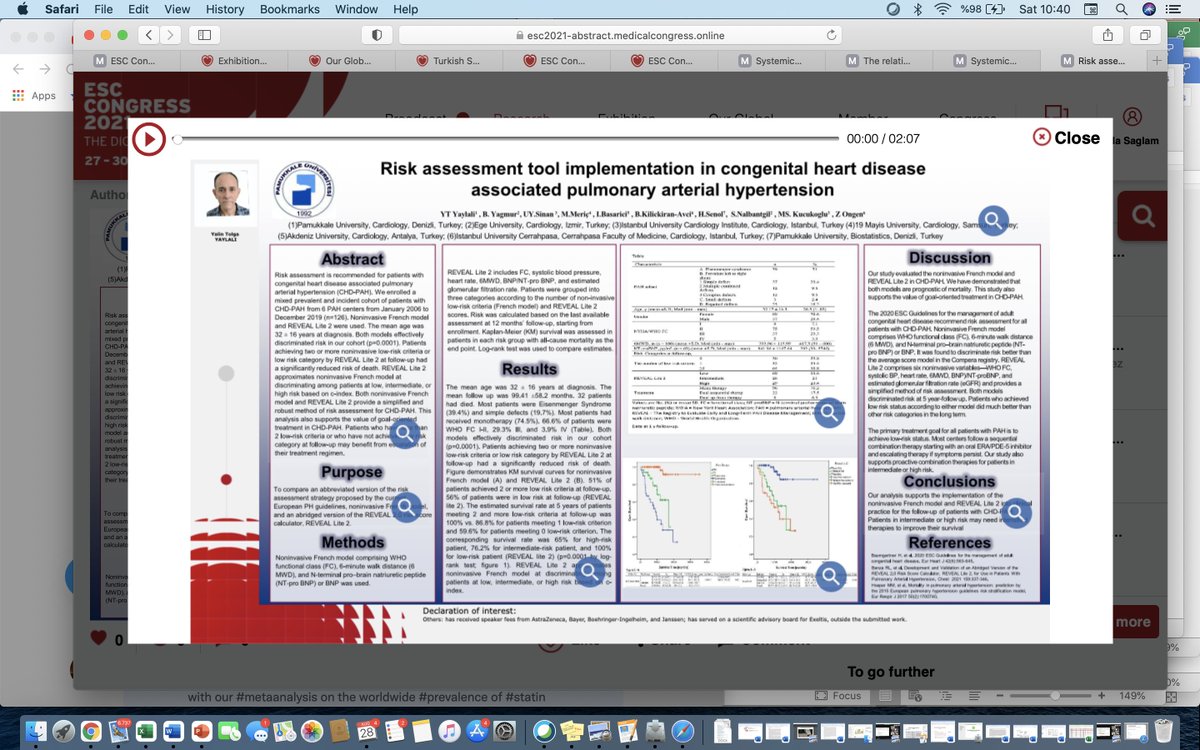Open the Wi-Fi status menu

[x=943, y=9]
